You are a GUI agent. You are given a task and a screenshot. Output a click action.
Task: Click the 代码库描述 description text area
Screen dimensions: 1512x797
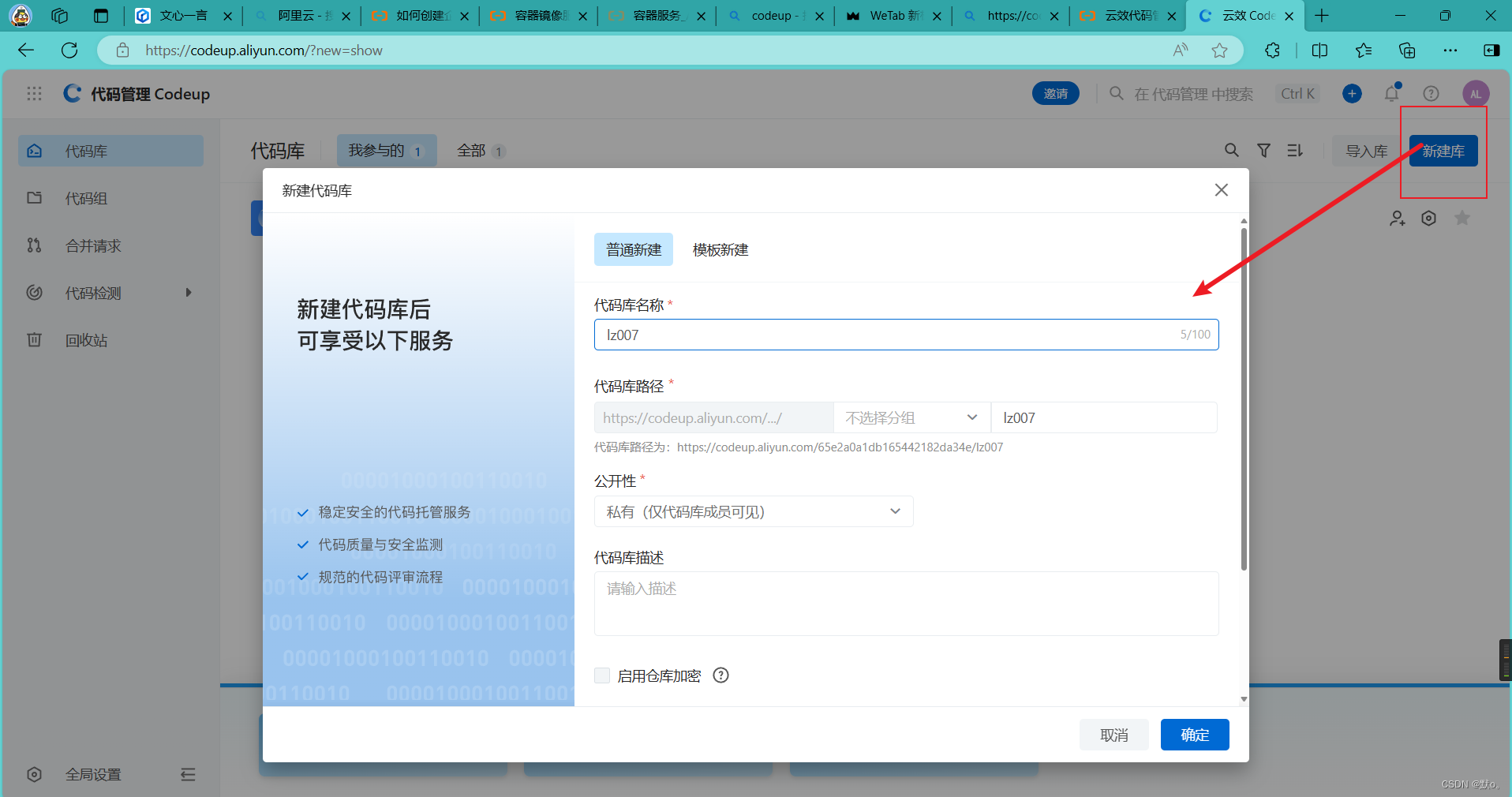point(905,604)
